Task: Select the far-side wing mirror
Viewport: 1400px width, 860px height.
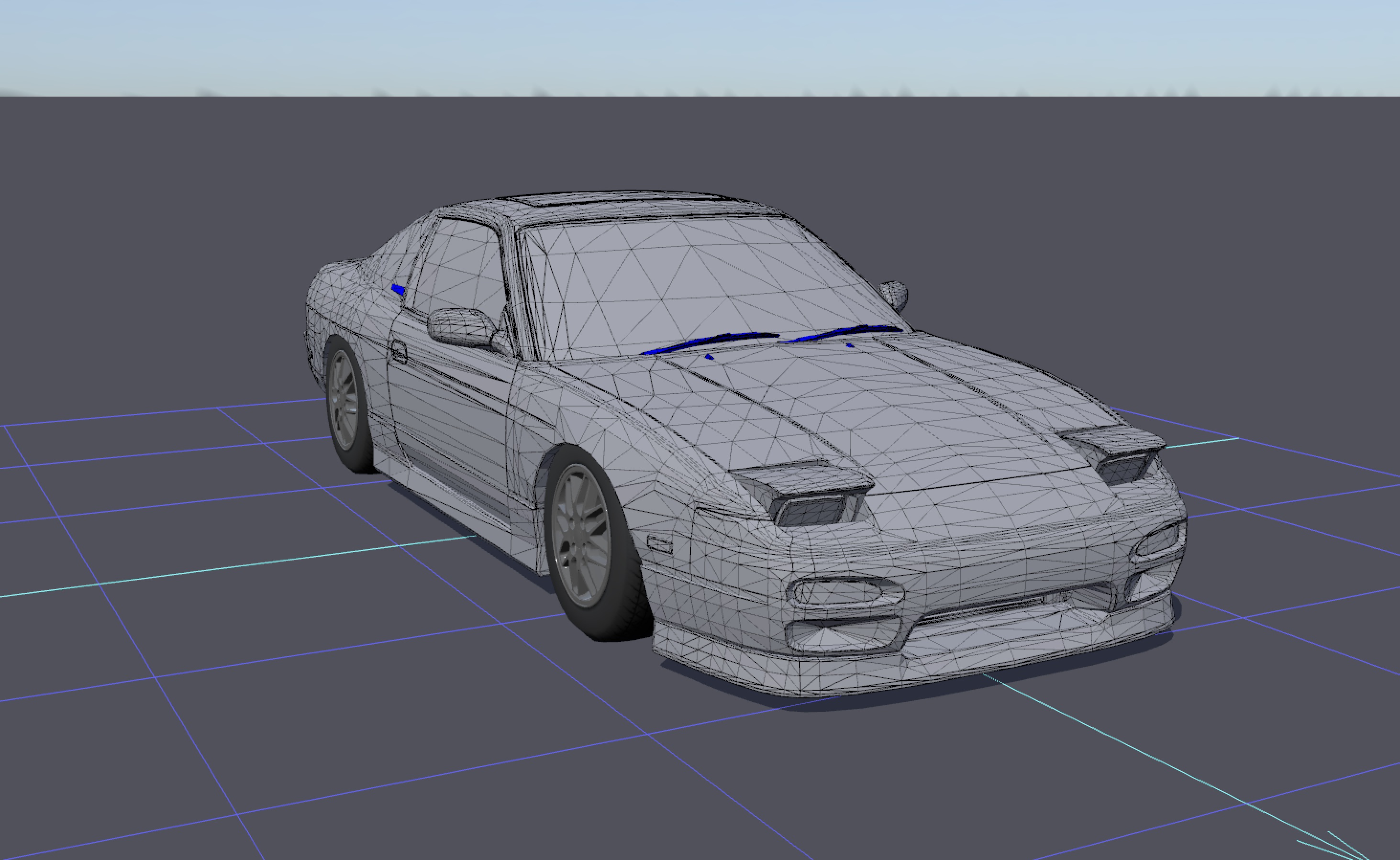Action: coord(894,293)
